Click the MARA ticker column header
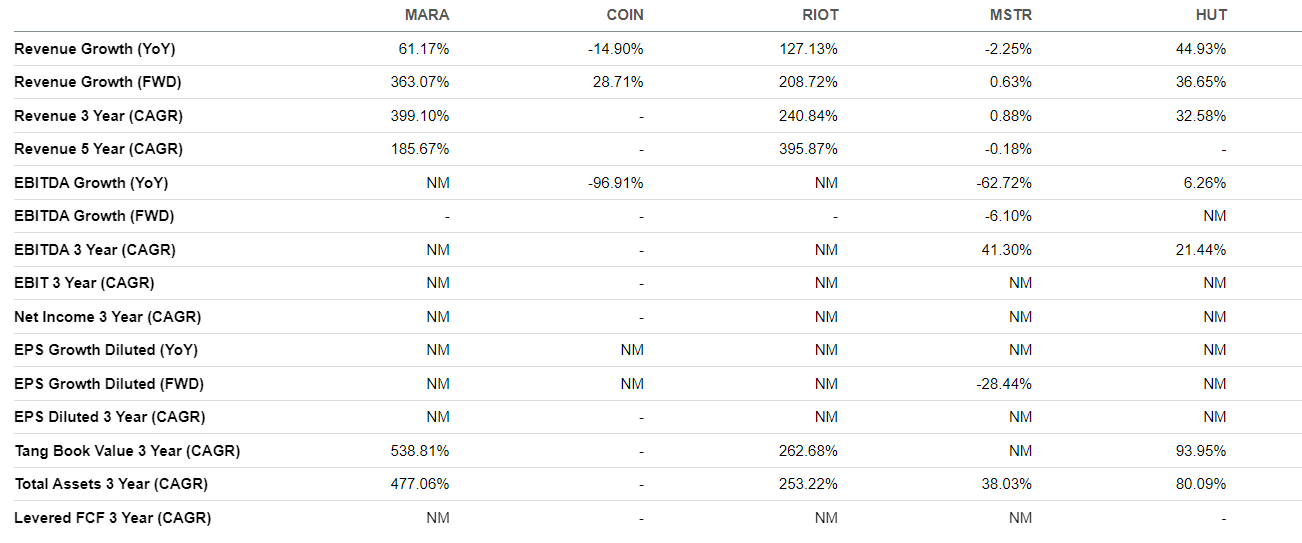This screenshot has width=1302, height=543. tap(427, 15)
